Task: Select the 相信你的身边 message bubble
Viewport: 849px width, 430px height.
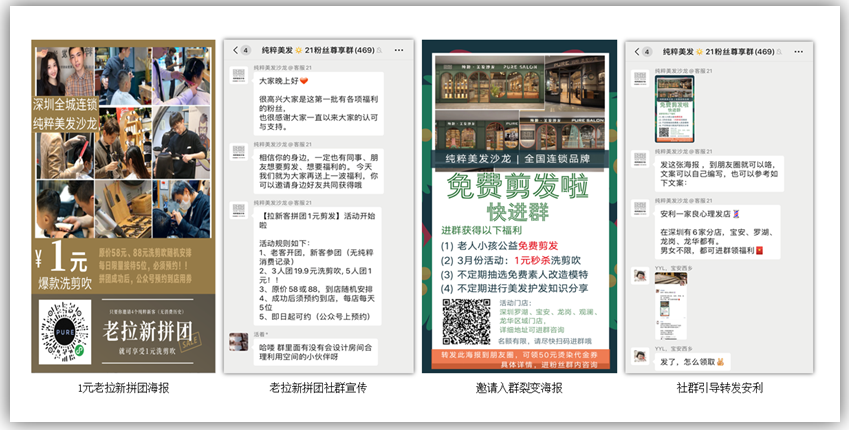Action: [319, 171]
